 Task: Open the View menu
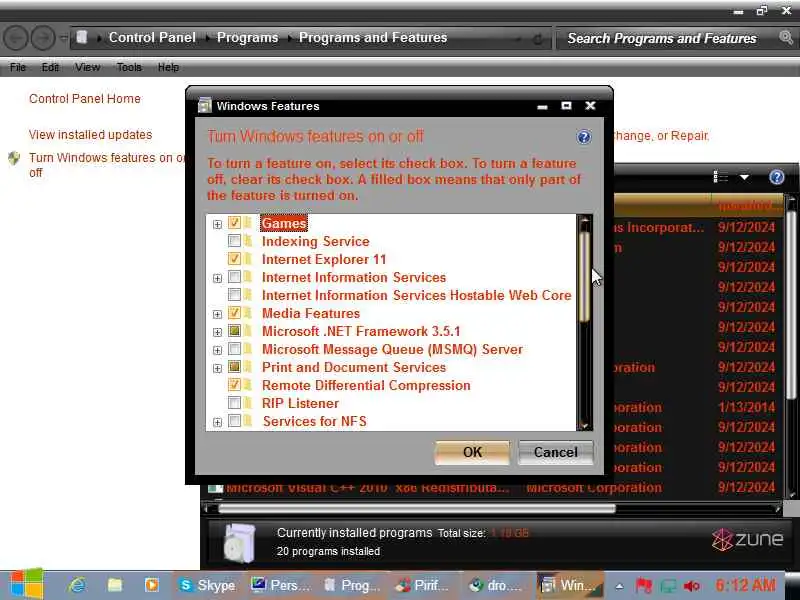click(87, 67)
